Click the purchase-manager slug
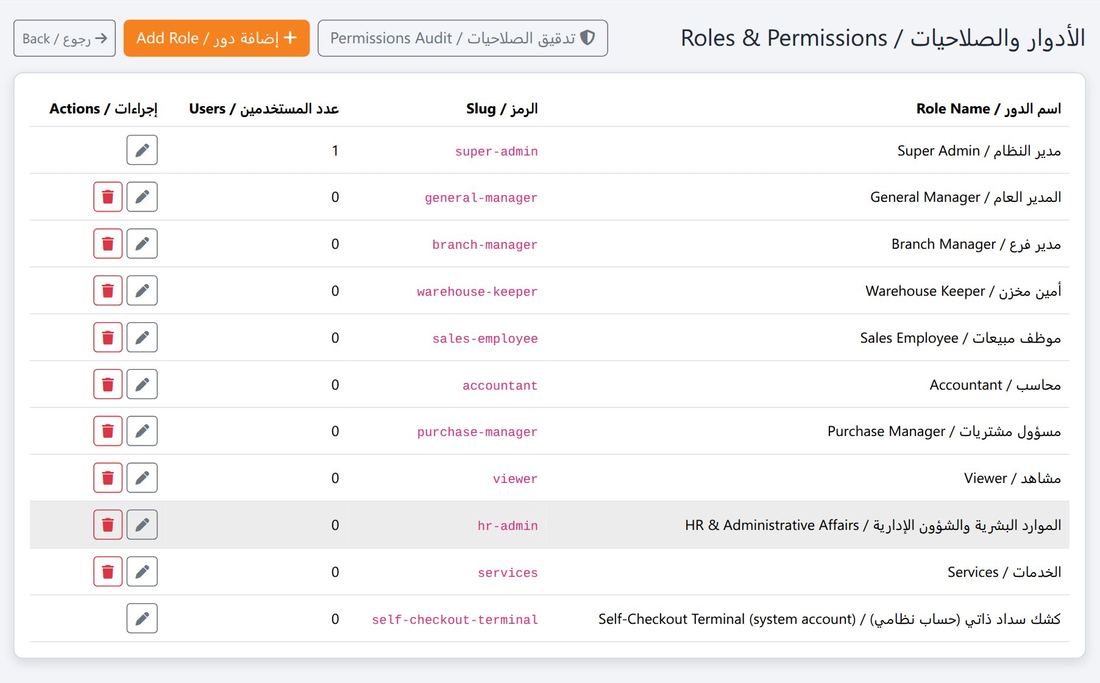 [477, 432]
